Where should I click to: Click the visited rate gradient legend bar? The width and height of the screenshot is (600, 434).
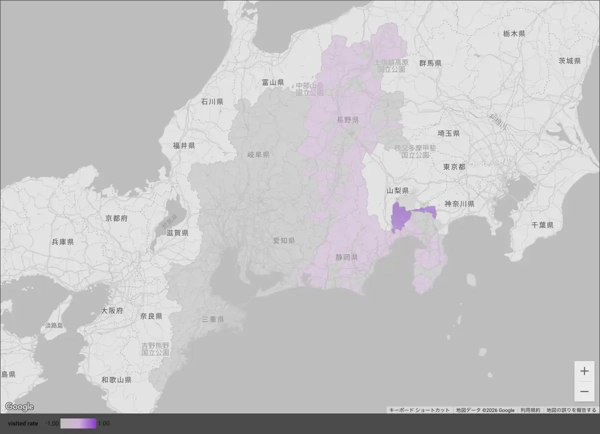pyautogui.click(x=78, y=423)
